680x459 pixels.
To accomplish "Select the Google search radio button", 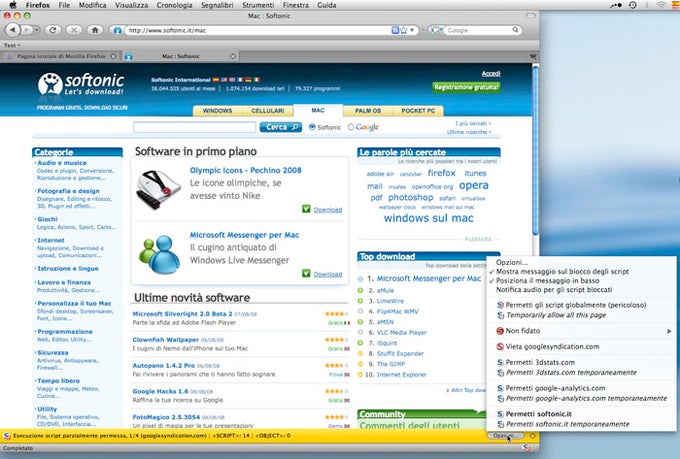I will pos(351,127).
